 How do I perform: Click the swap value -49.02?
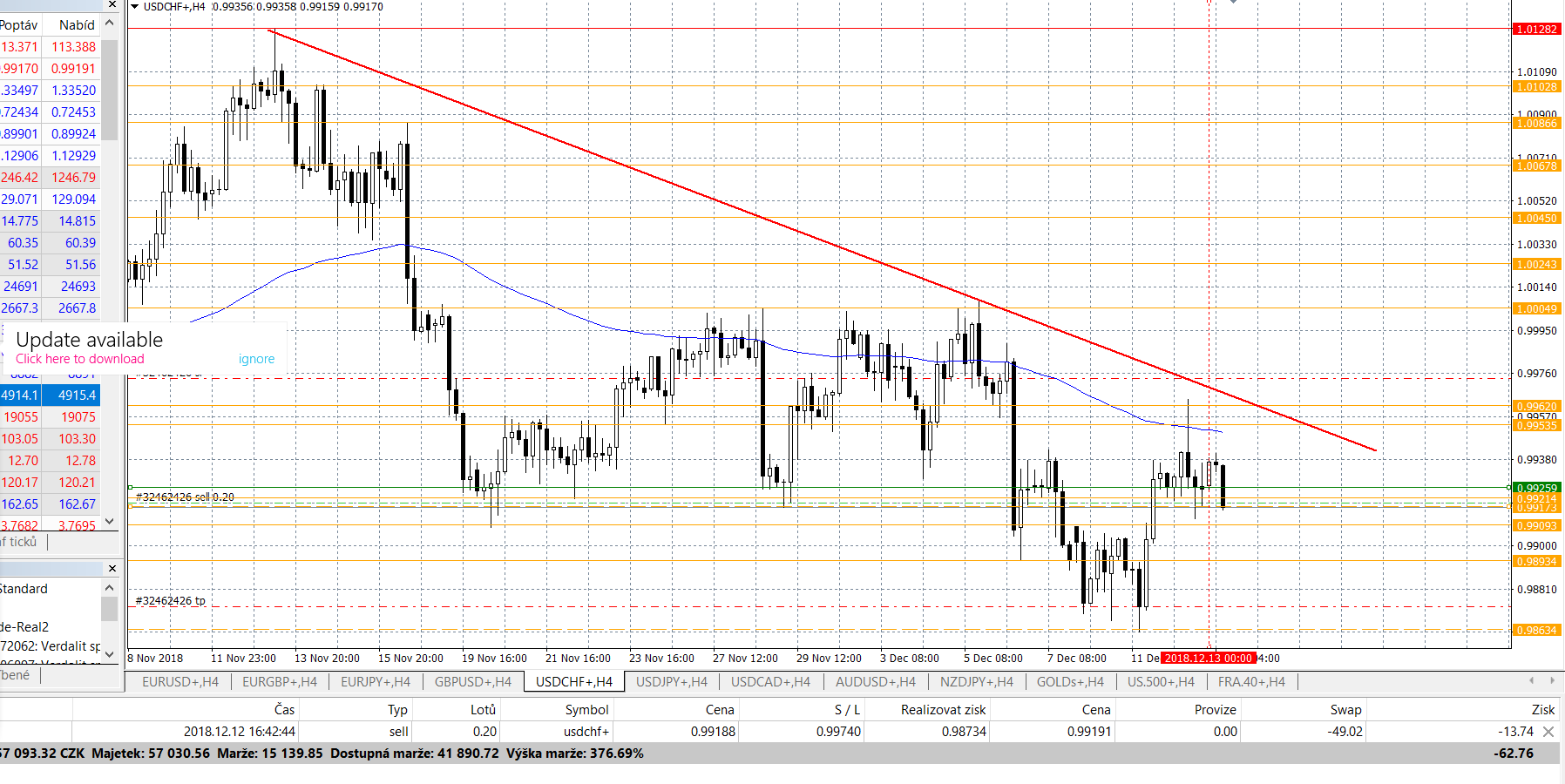tap(1345, 732)
